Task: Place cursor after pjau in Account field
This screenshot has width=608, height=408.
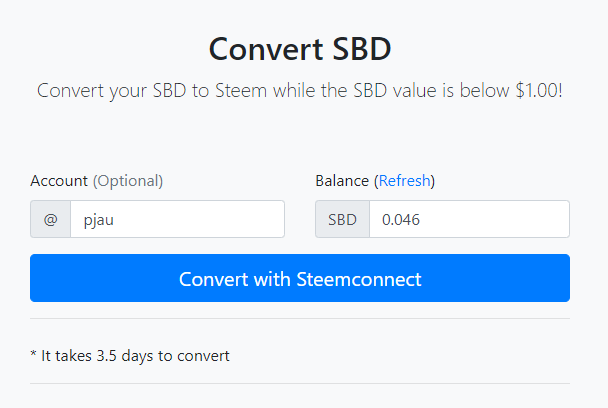Action: click(115, 220)
